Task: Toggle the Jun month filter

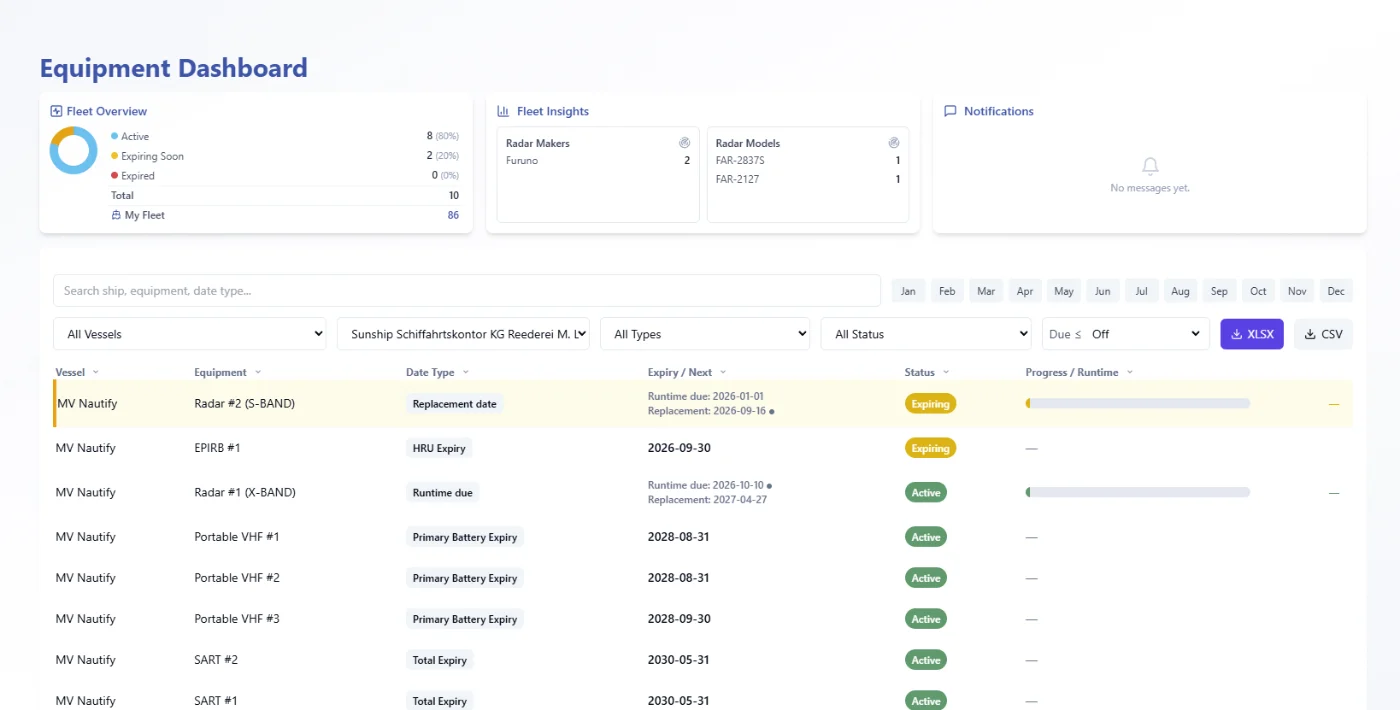Action: coord(1103,291)
